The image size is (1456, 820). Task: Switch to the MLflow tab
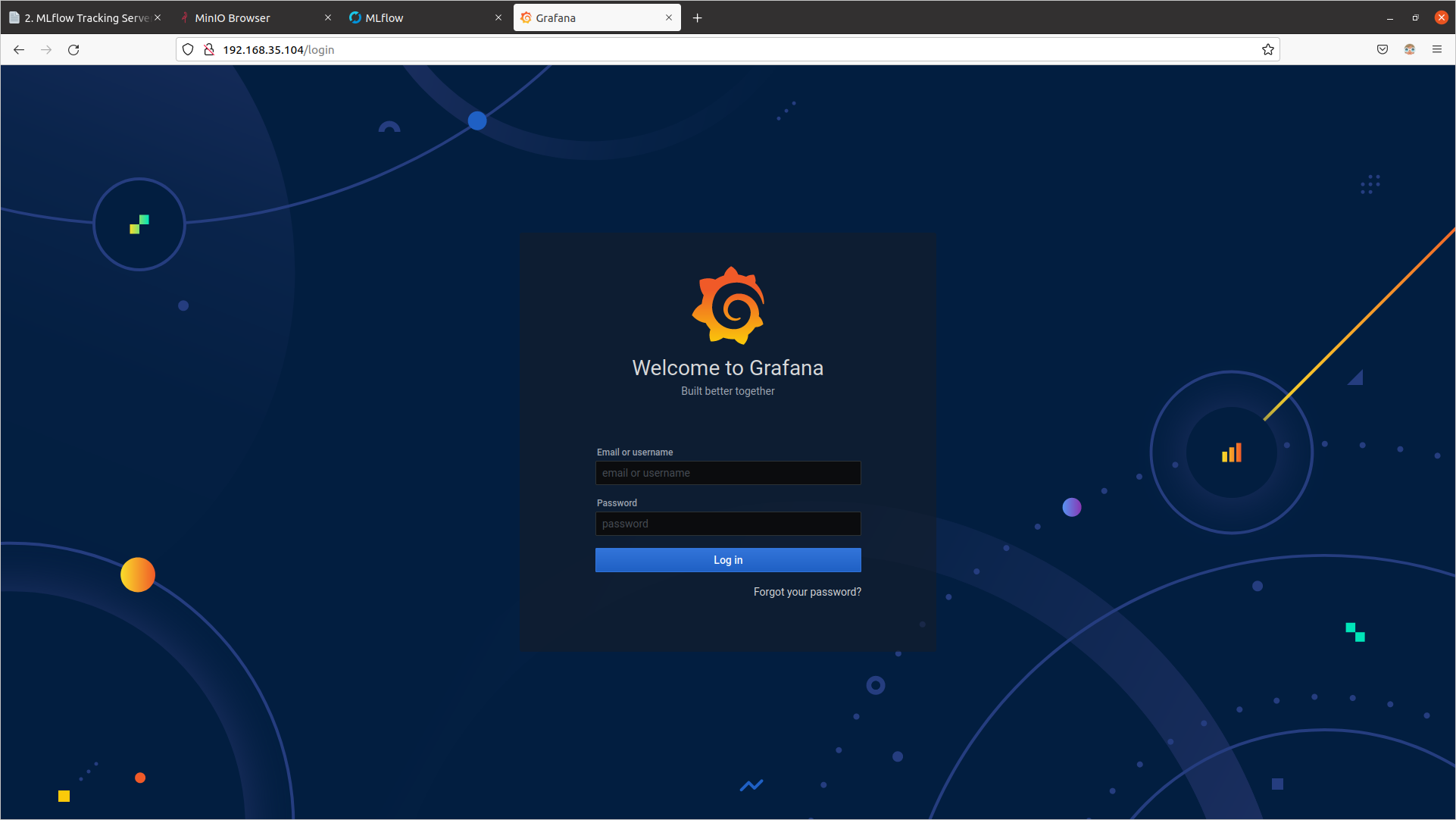[x=426, y=17]
